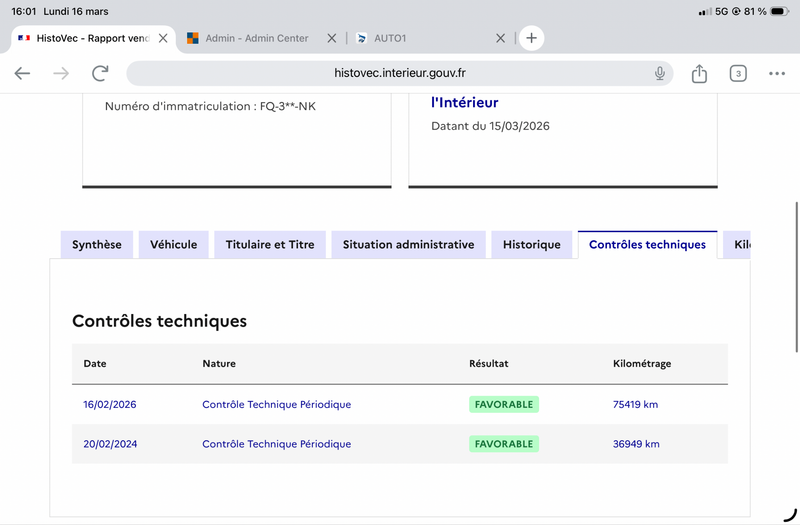
Task: Tap the microphone in the address bar
Action: tap(660, 73)
